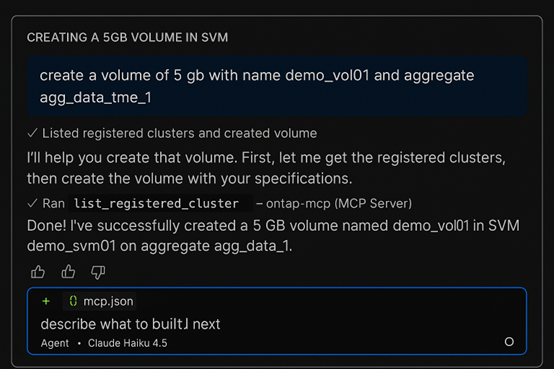Click the leftmost thumbs-up feedback icon
Viewport: 554px width, 369px height.
click(38, 272)
